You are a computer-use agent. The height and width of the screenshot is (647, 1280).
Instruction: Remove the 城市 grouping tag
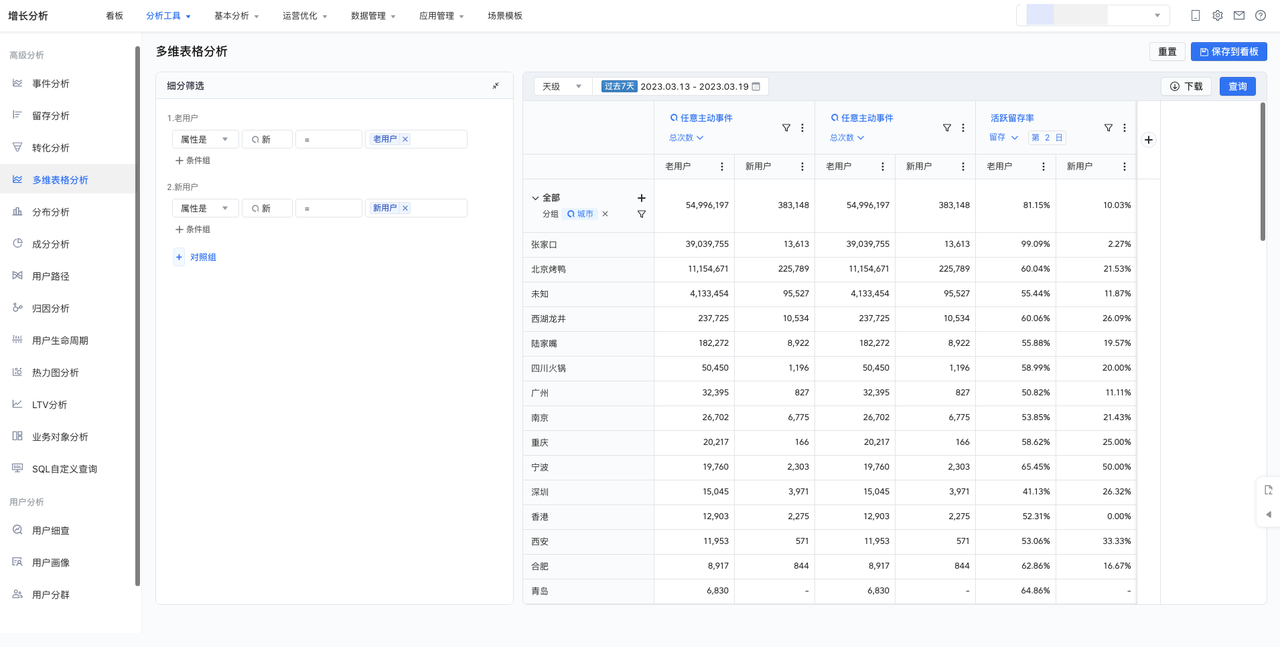pos(605,214)
